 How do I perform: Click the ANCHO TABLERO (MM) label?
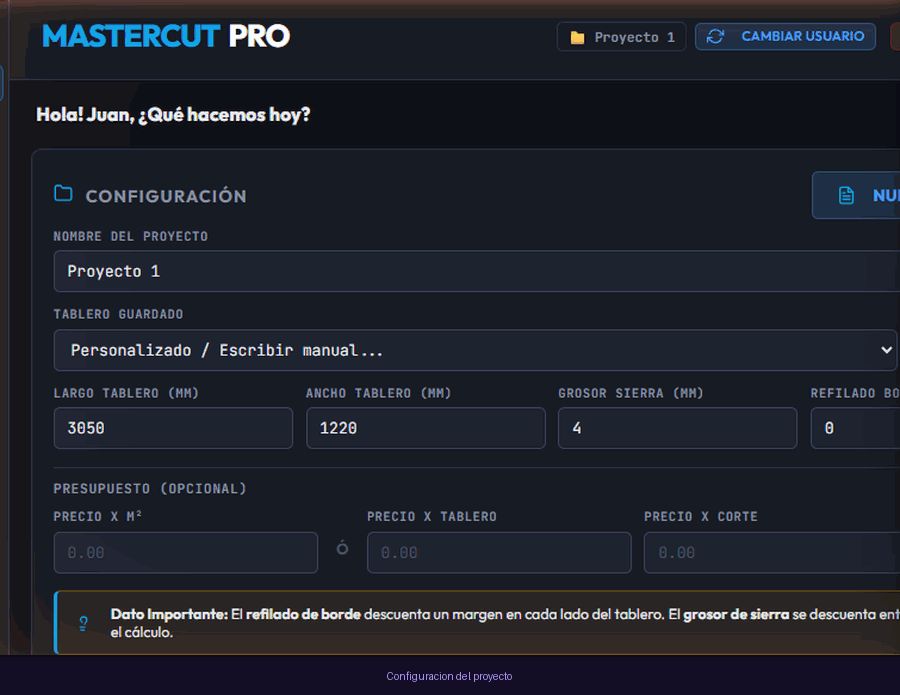click(x=379, y=393)
